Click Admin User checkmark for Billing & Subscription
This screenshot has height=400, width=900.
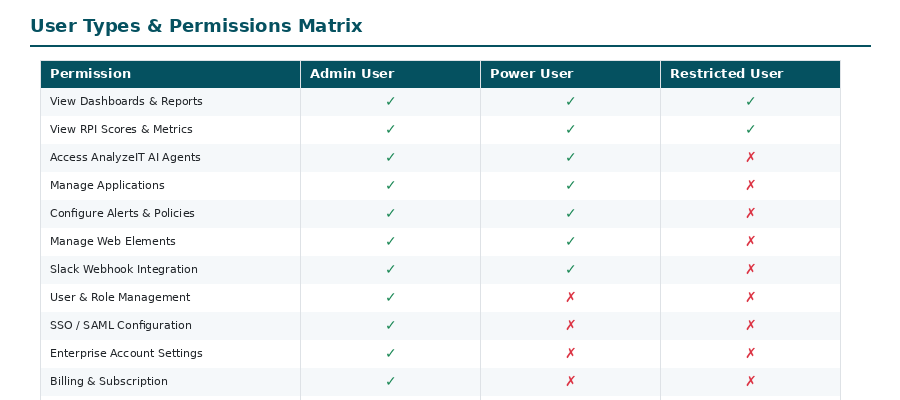[390, 381]
